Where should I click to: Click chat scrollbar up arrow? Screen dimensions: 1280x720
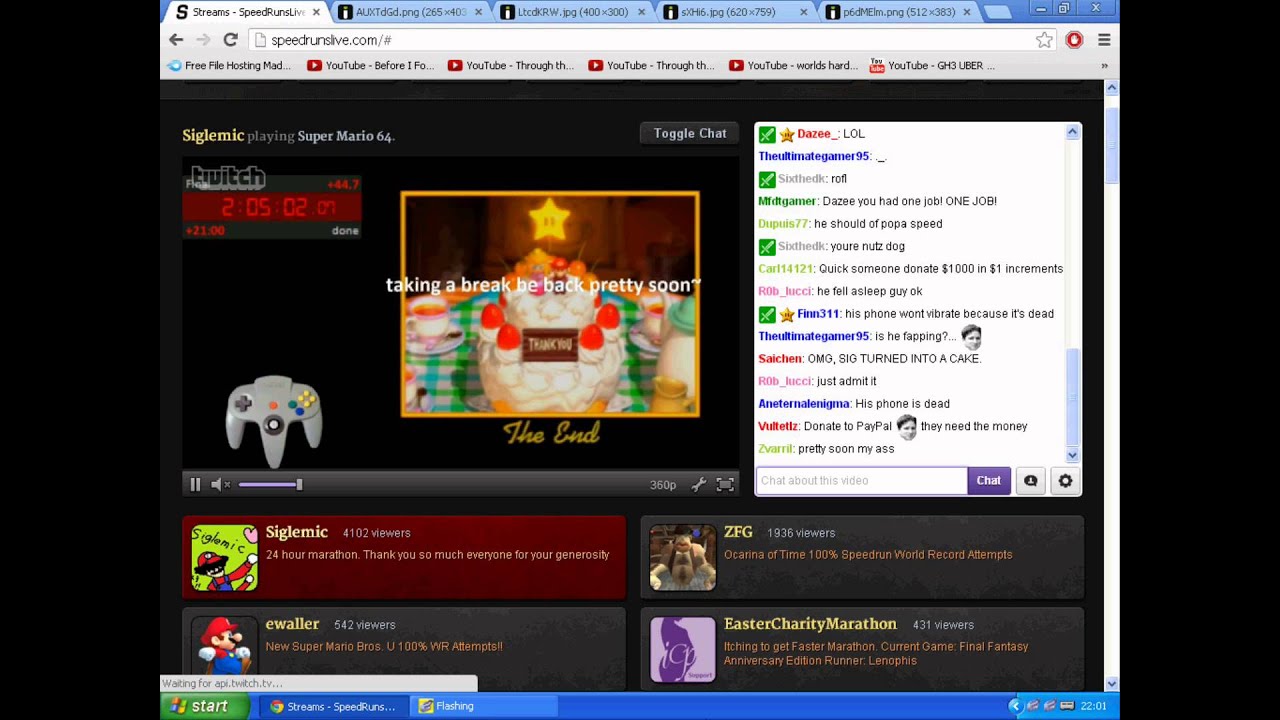point(1072,132)
